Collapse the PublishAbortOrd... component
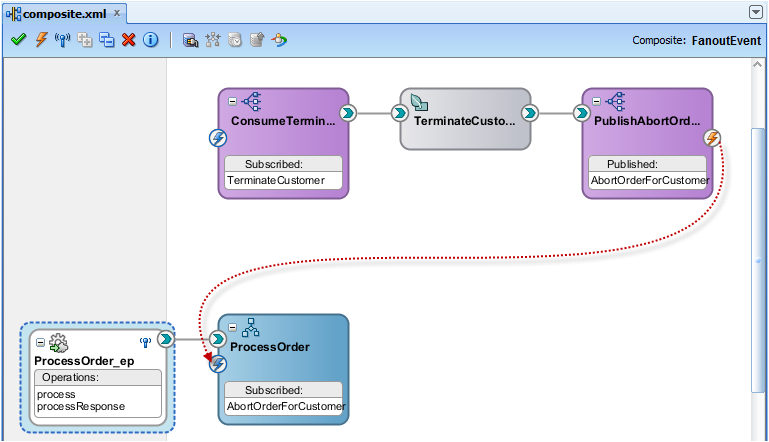The width and height of the screenshot is (769, 442). [x=596, y=102]
